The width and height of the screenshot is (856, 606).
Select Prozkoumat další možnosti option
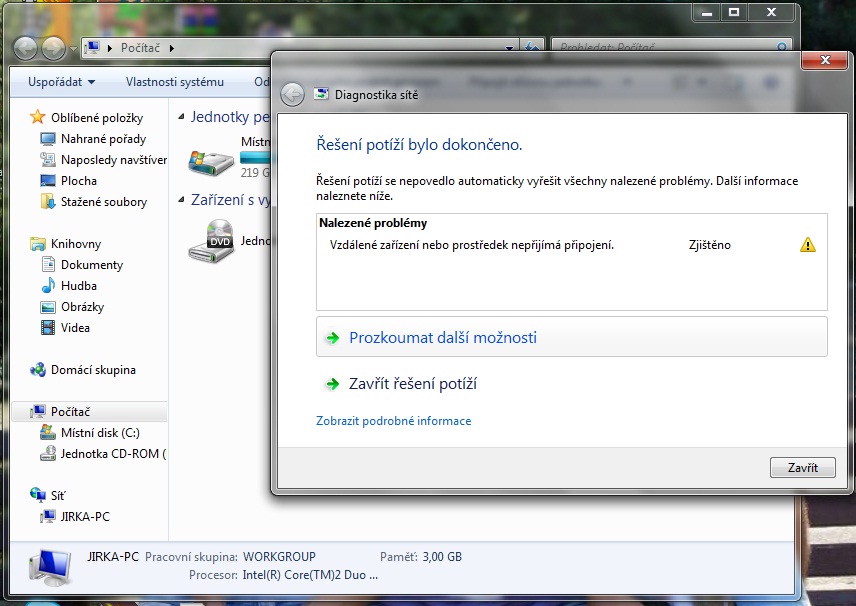442,338
